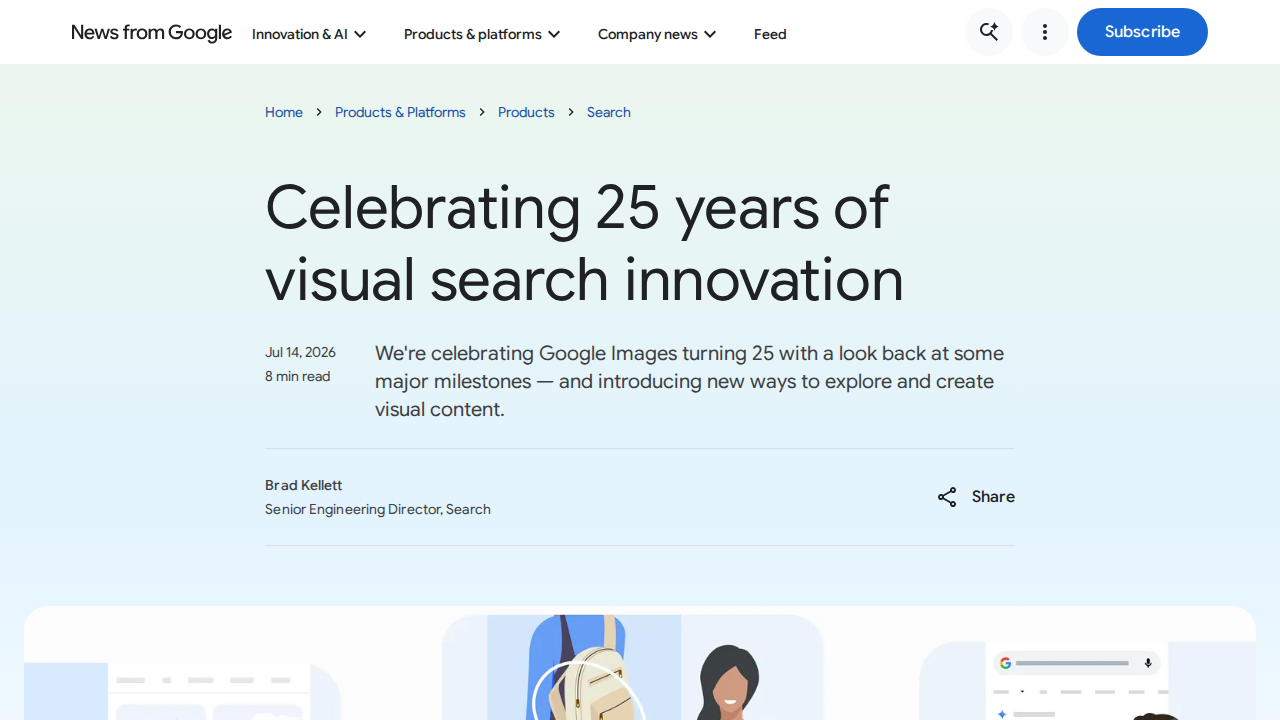Open the Products breadcrumb link

coord(526,112)
